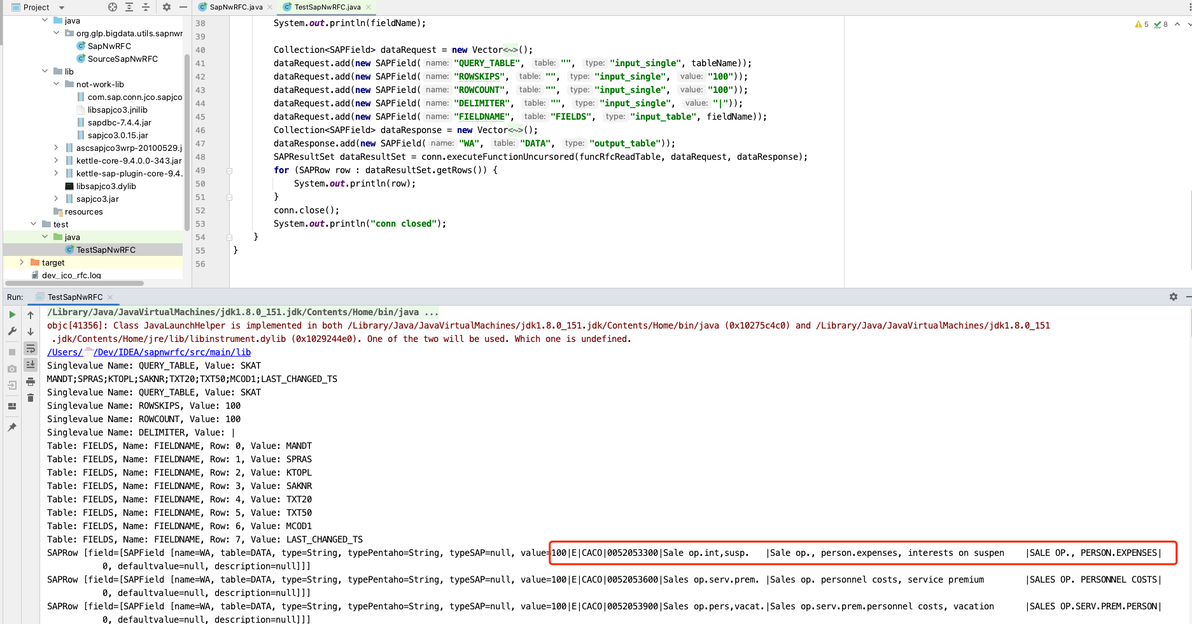Print console output with printer icon
Viewport: 1192px width, 624px height.
pyautogui.click(x=30, y=382)
